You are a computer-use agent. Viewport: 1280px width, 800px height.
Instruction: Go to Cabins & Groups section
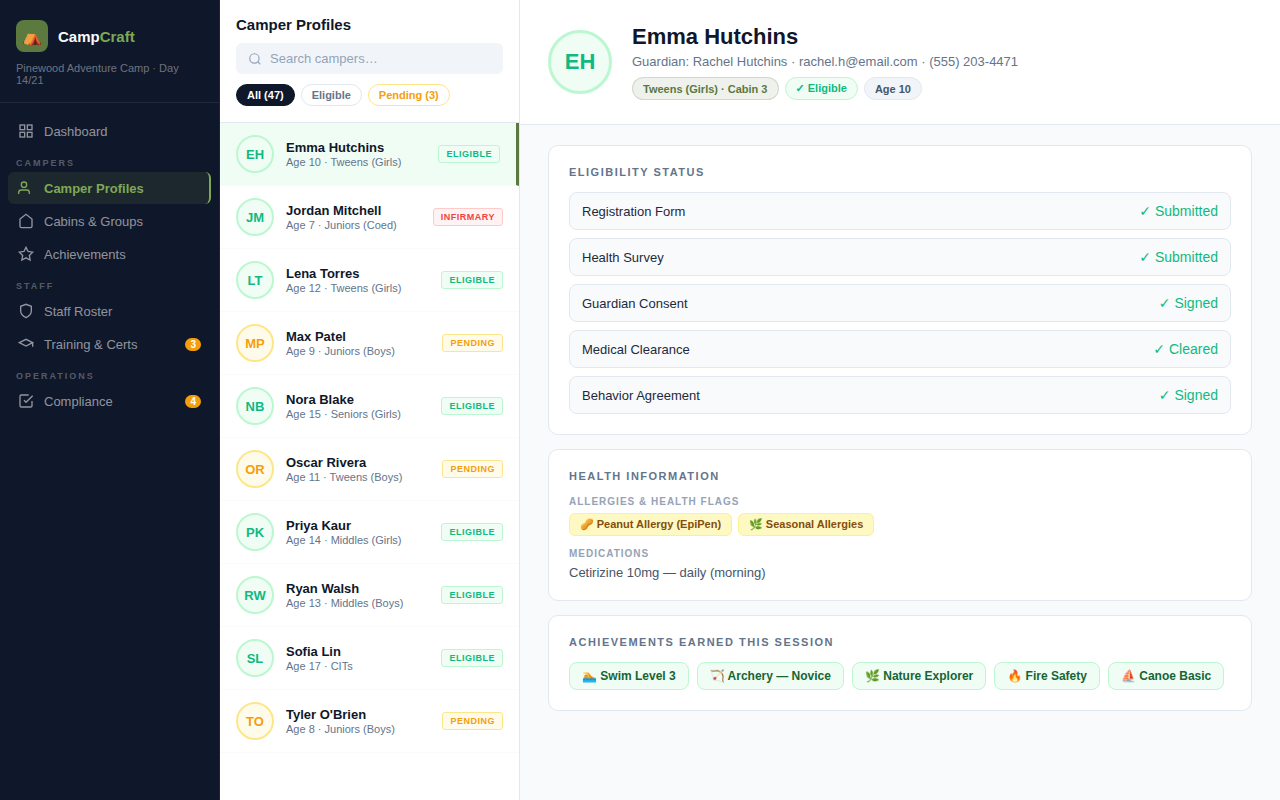tap(109, 221)
